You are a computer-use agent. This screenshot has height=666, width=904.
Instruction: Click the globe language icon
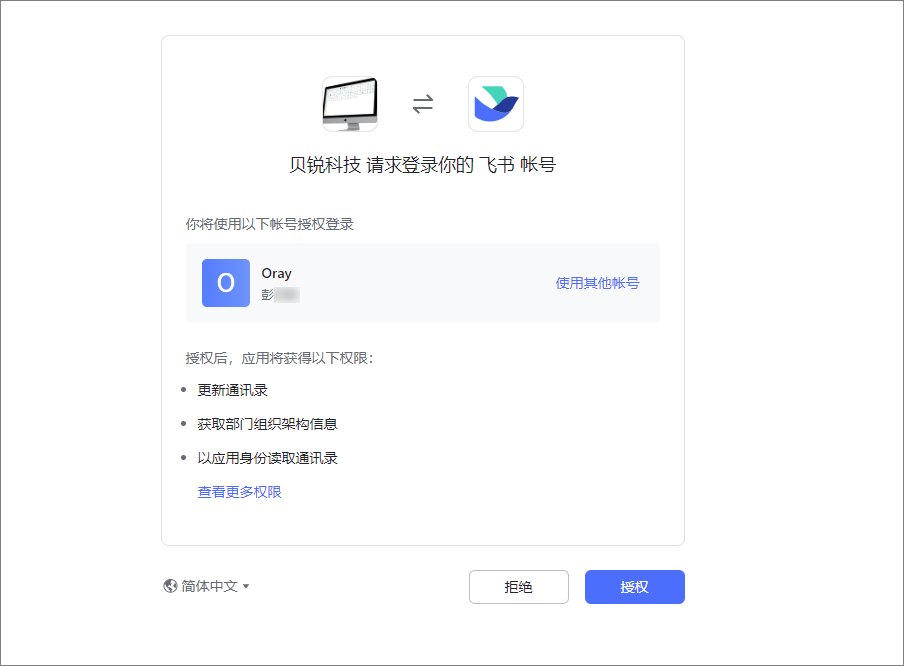170,586
